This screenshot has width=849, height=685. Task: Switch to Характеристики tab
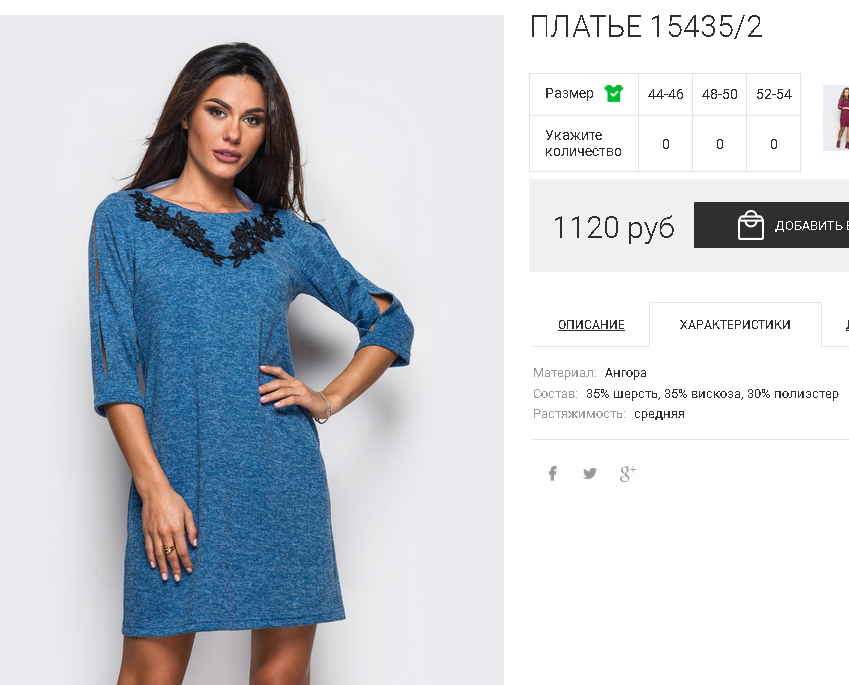coord(735,324)
